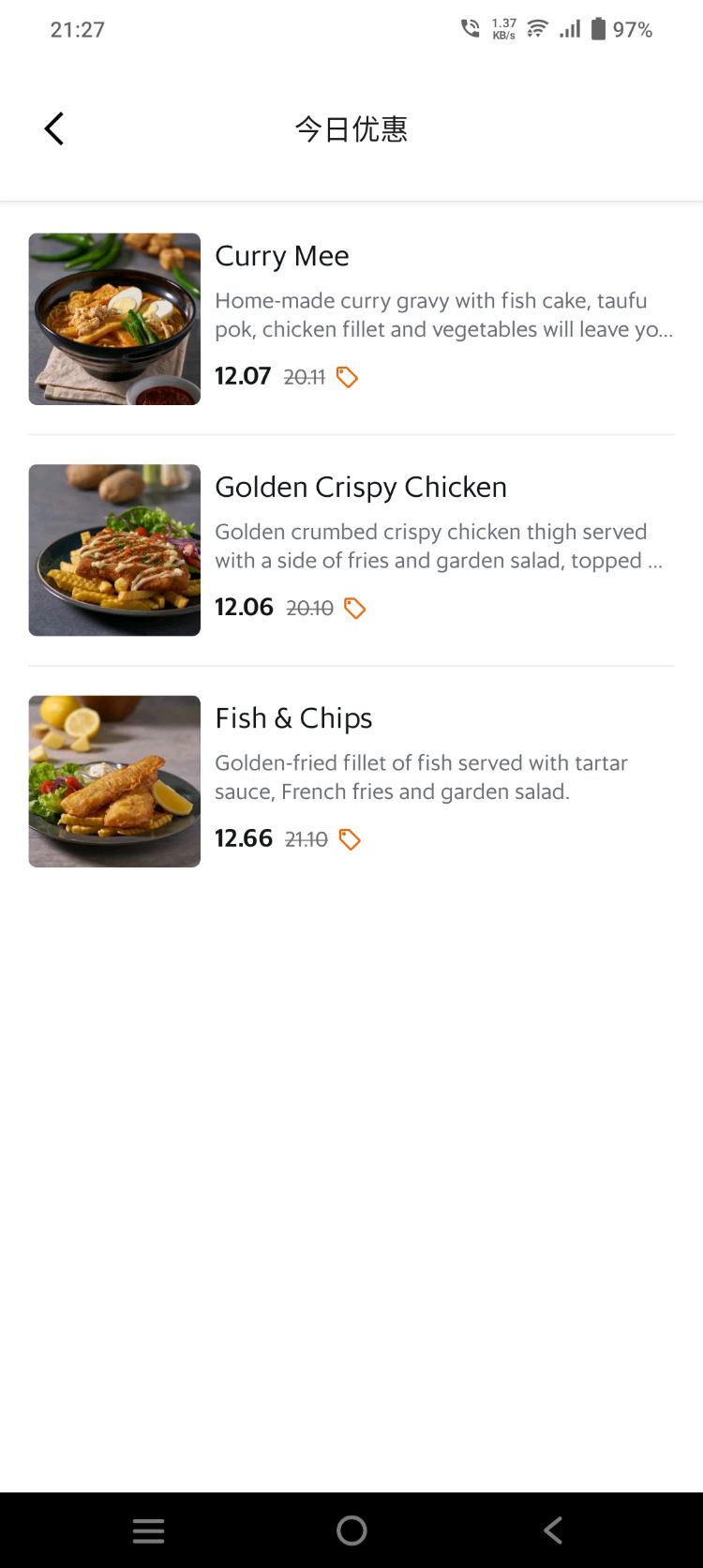Tap the 今日优惠 page title
This screenshot has height=1568, width=703.
pos(351,128)
